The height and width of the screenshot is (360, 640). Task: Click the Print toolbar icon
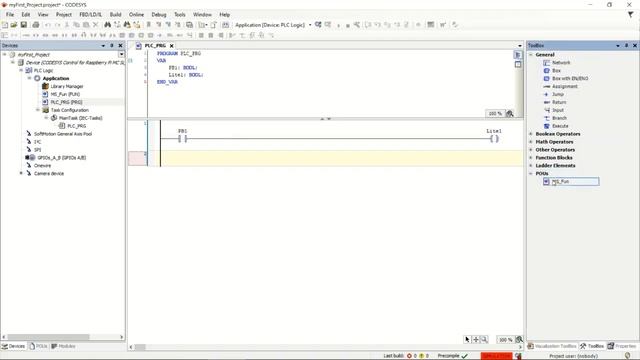tap(36, 25)
